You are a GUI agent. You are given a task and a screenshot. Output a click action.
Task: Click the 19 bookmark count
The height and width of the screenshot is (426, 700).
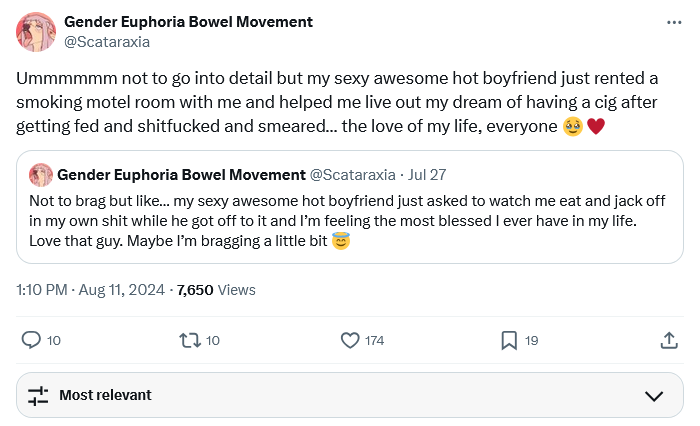click(x=531, y=341)
